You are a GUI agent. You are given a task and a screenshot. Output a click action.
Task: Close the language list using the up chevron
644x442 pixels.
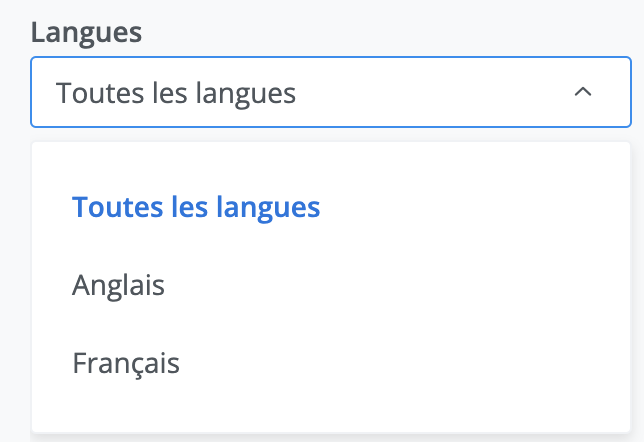click(x=583, y=92)
